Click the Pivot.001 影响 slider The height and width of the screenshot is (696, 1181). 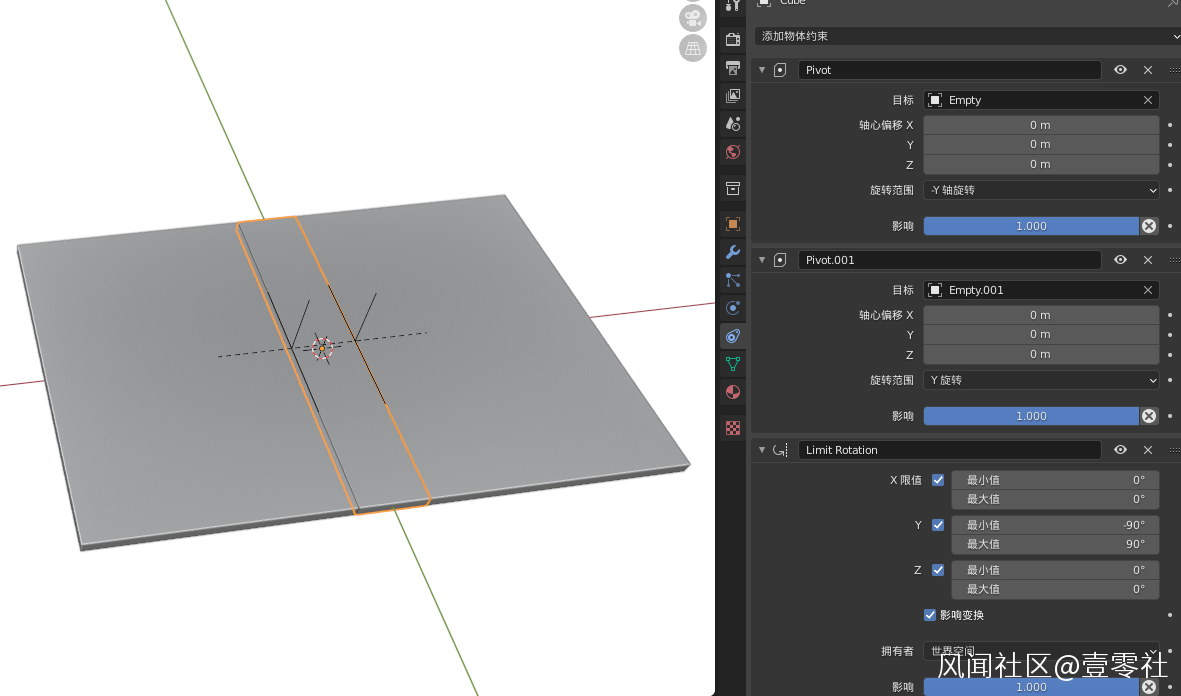click(1030, 416)
